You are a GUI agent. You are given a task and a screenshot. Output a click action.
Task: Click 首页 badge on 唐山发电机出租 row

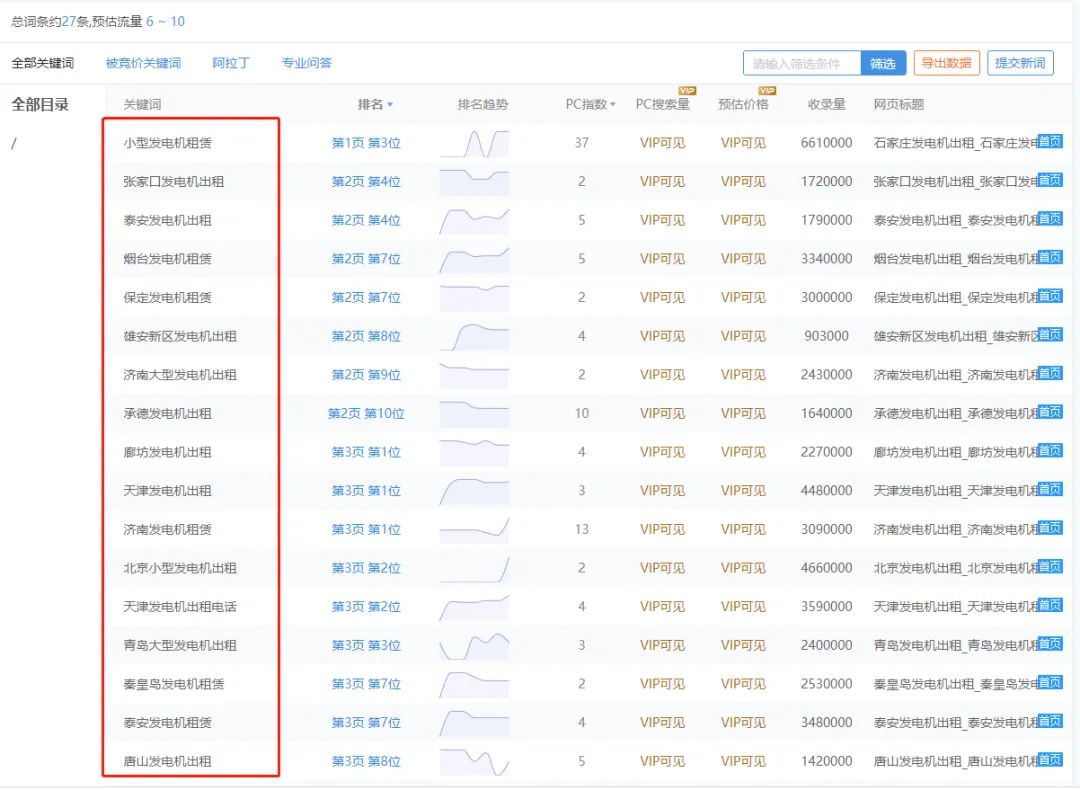[1049, 760]
